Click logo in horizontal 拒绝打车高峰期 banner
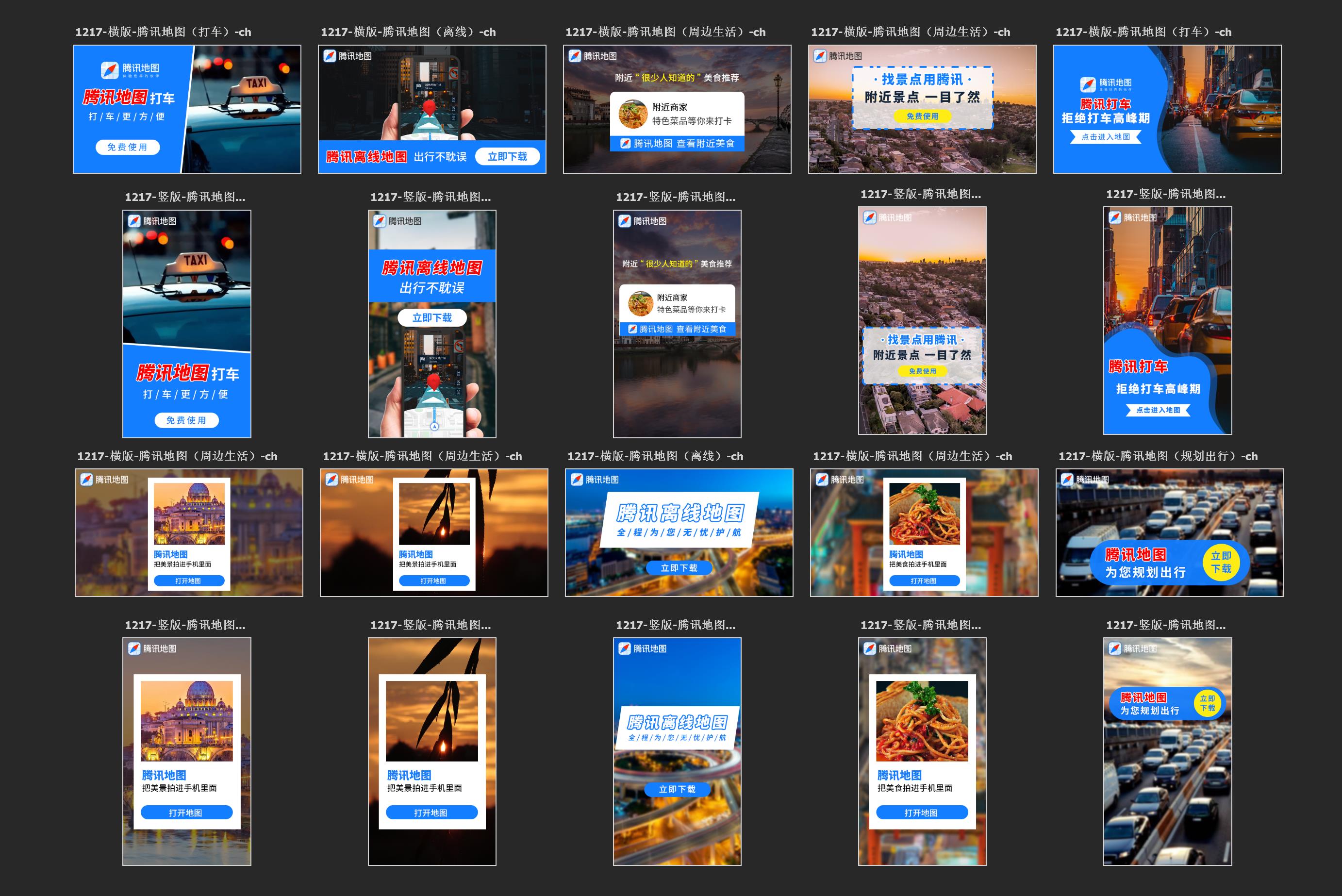Screen dimensions: 1342x896 tap(1106, 84)
